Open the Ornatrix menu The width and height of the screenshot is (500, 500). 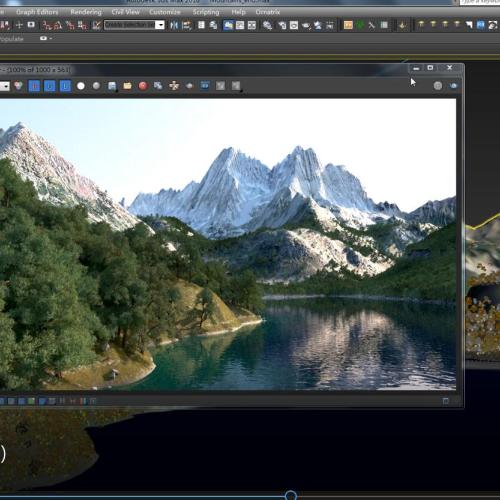click(x=268, y=12)
